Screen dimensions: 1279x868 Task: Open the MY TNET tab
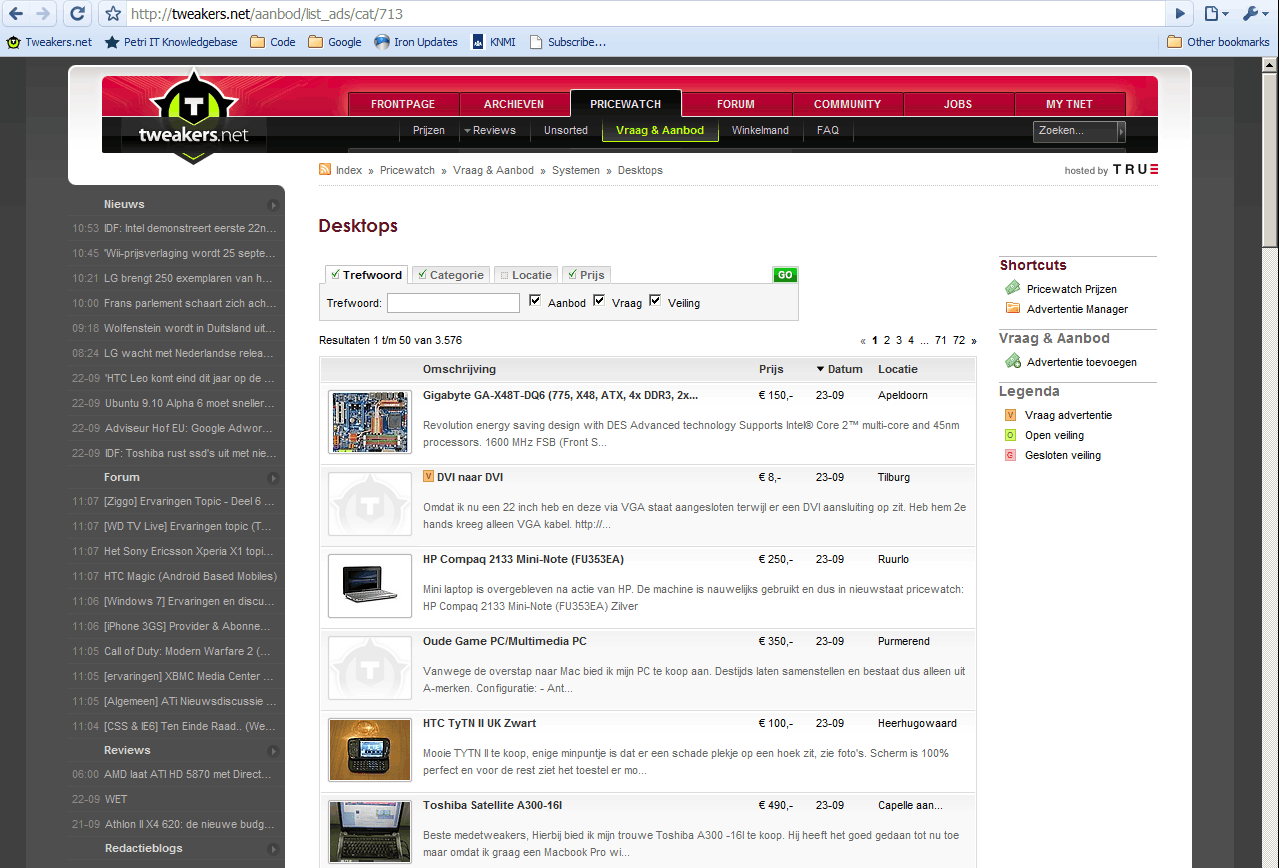pyautogui.click(x=1069, y=104)
